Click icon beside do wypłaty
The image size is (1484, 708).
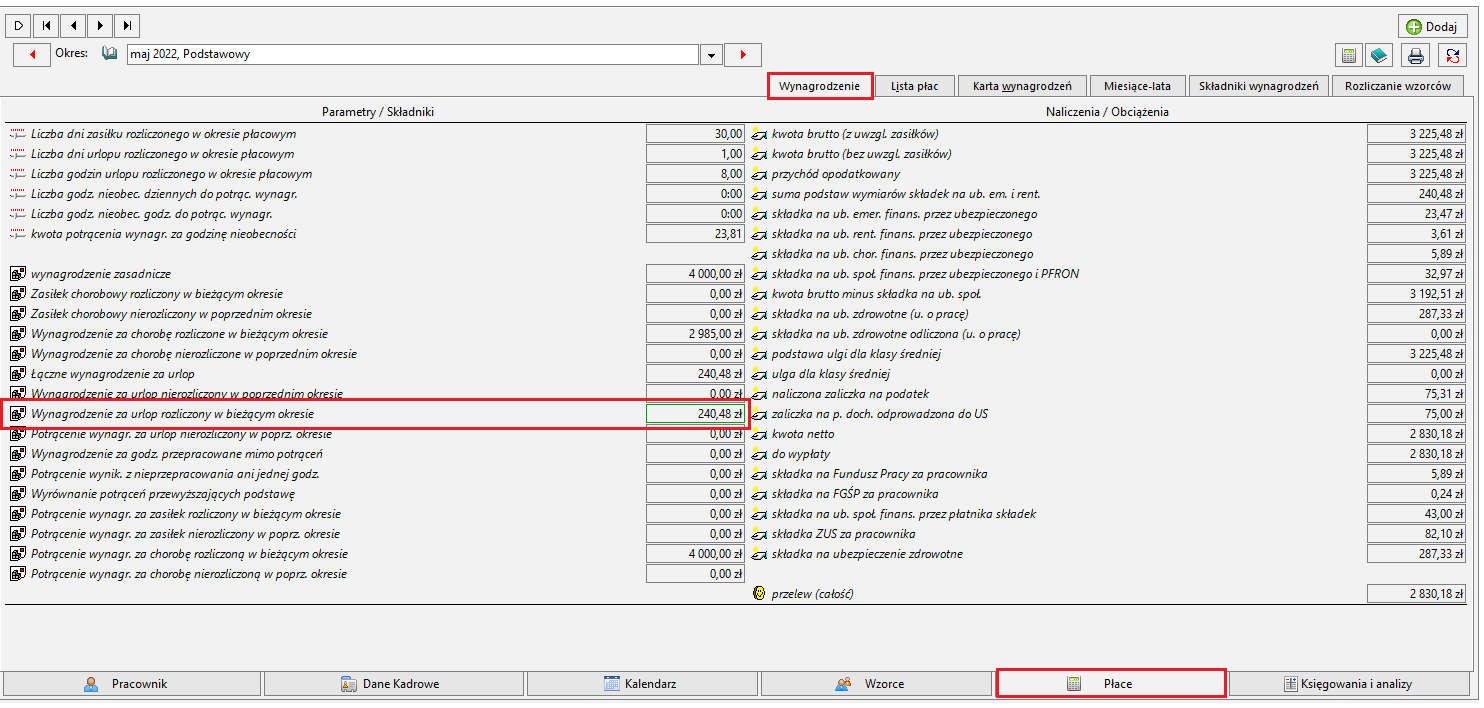(x=759, y=454)
